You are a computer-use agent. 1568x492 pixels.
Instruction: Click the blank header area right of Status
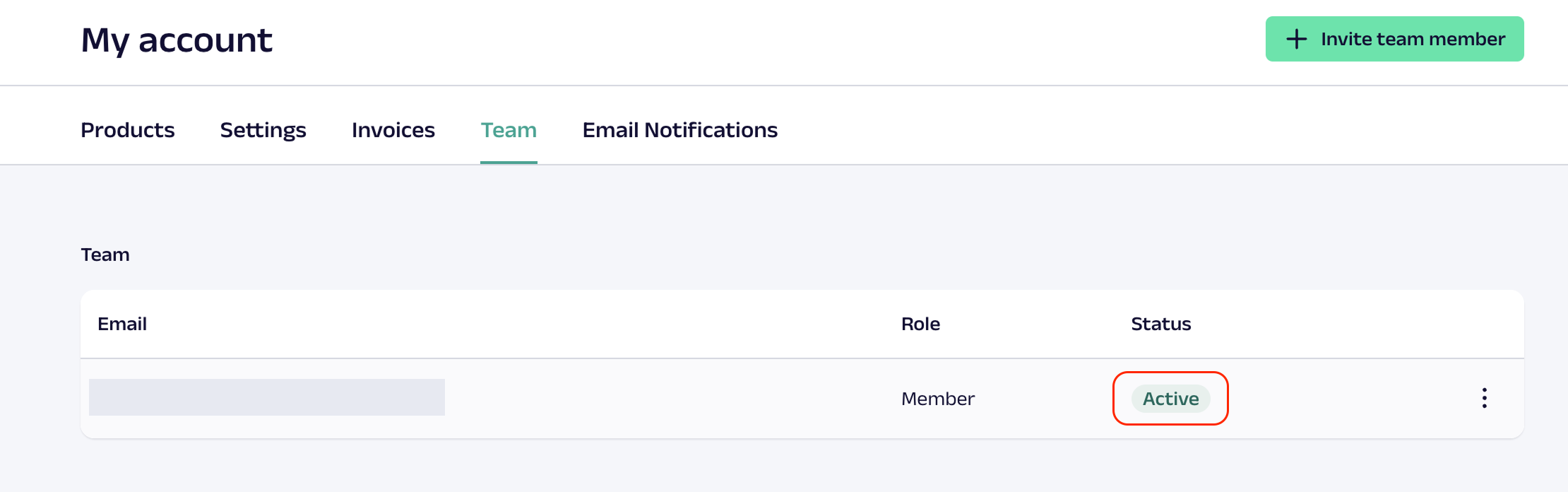point(1356,324)
